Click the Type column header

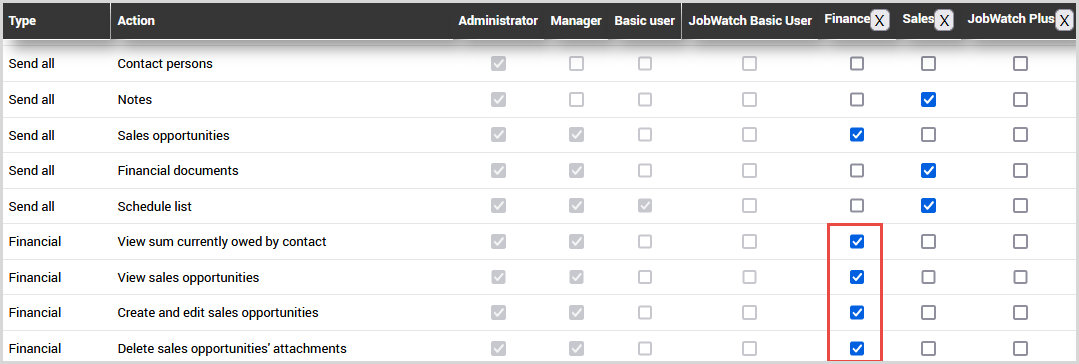click(x=23, y=21)
